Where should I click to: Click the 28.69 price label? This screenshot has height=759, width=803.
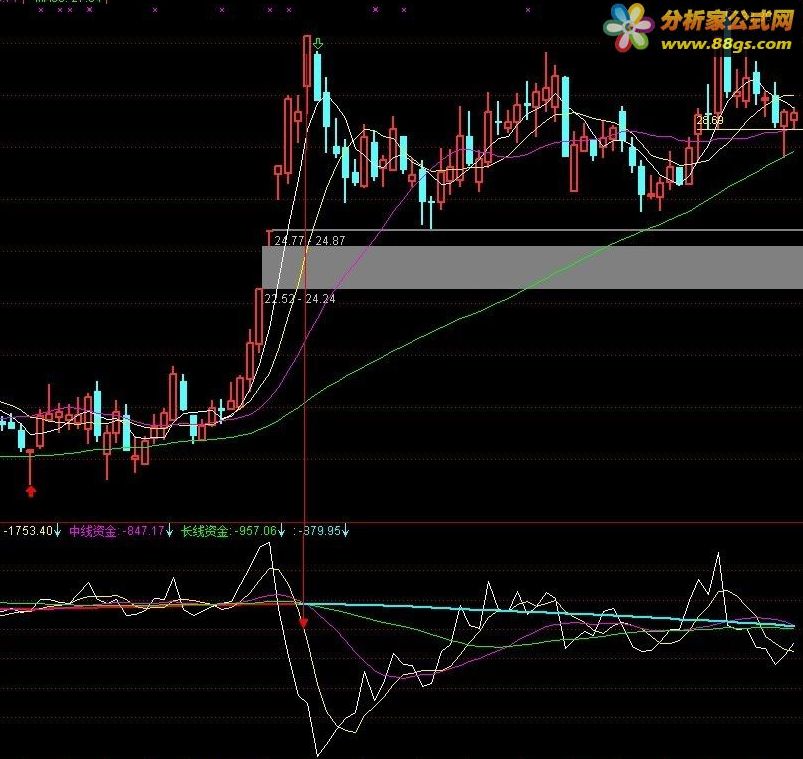[x=710, y=120]
